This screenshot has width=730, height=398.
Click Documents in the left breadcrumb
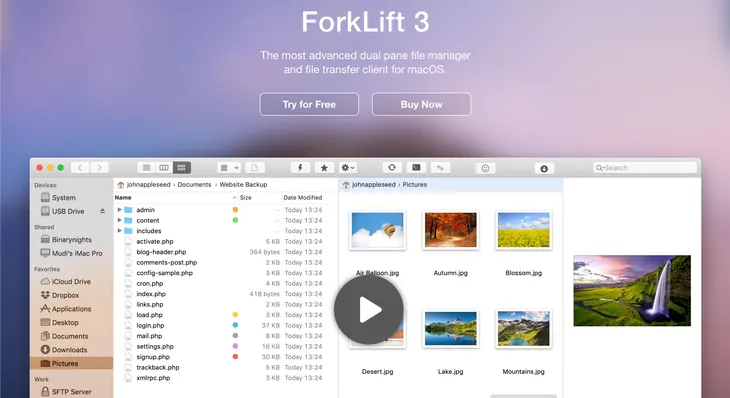click(194, 184)
